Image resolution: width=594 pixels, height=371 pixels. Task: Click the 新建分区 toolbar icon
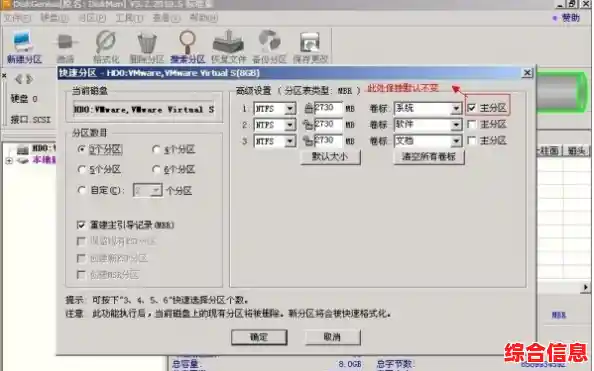[23, 47]
